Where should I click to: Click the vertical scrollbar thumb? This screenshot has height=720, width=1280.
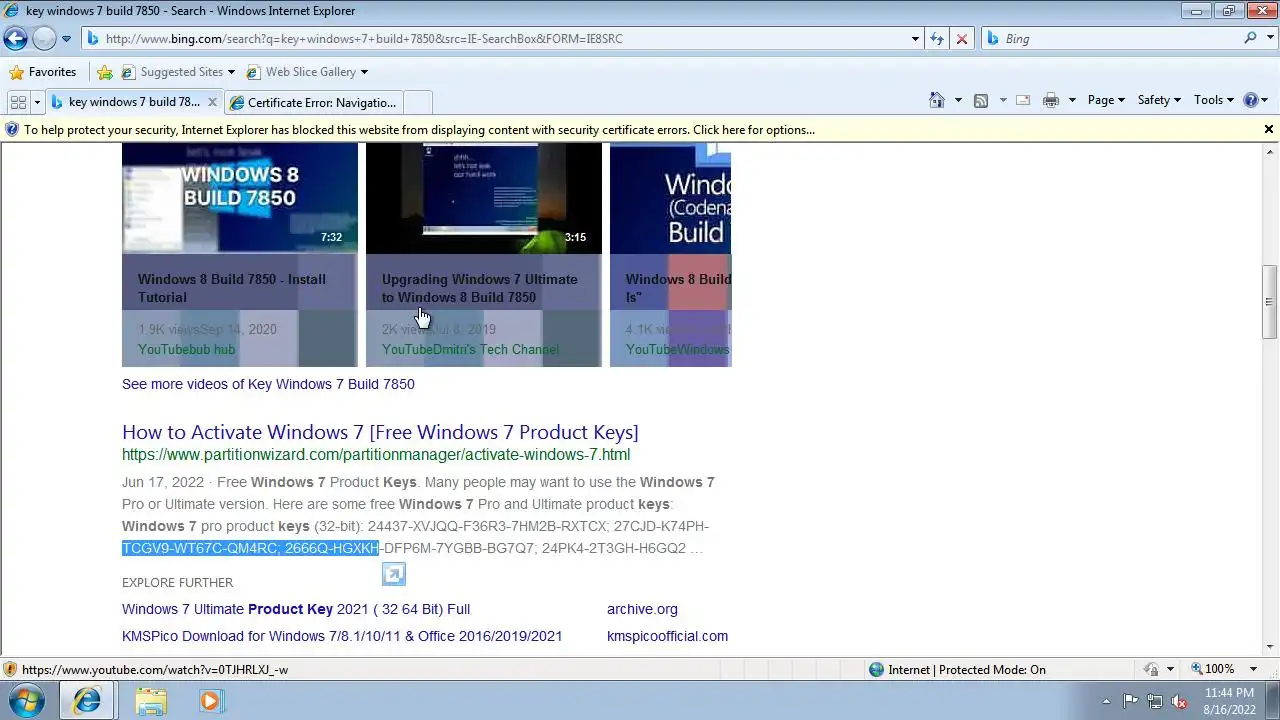pyautogui.click(x=1270, y=302)
